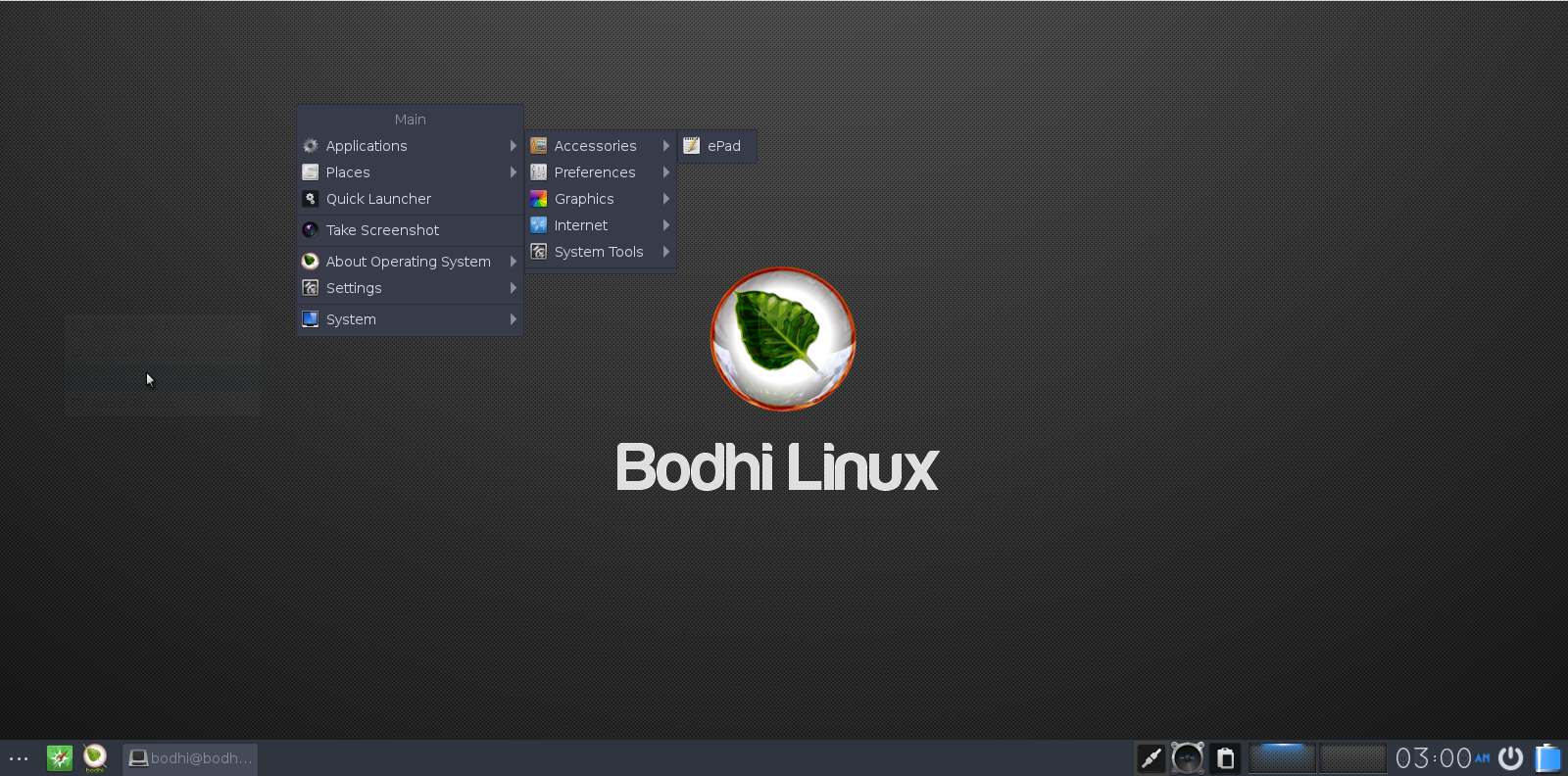This screenshot has height=776, width=1568.
Task: Open the System menu entry
Action: point(410,319)
